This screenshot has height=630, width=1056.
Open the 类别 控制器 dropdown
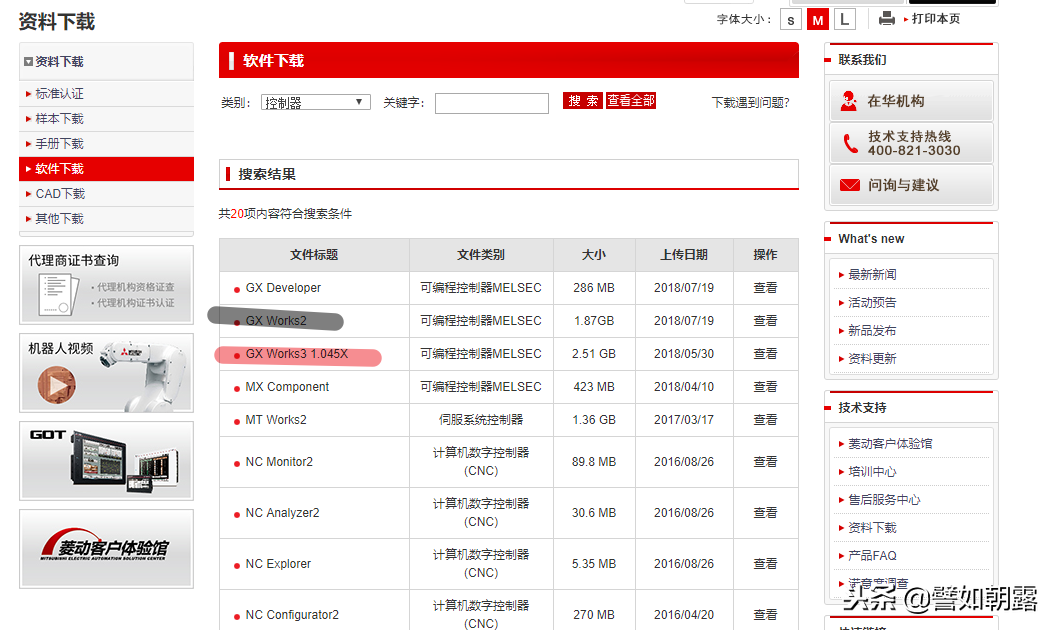pyautogui.click(x=315, y=102)
